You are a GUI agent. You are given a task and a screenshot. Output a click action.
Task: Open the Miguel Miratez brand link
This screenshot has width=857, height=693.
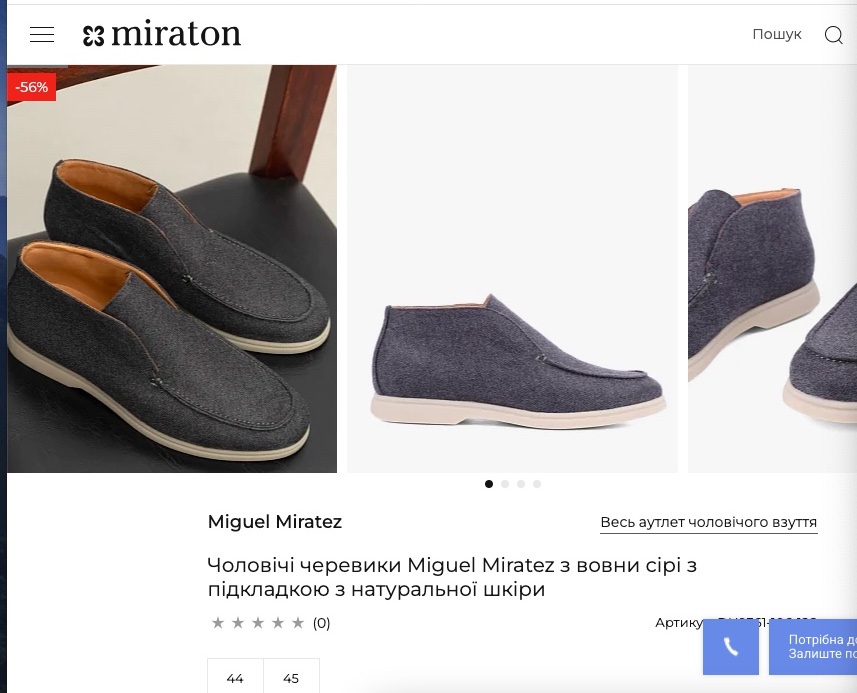[275, 522]
